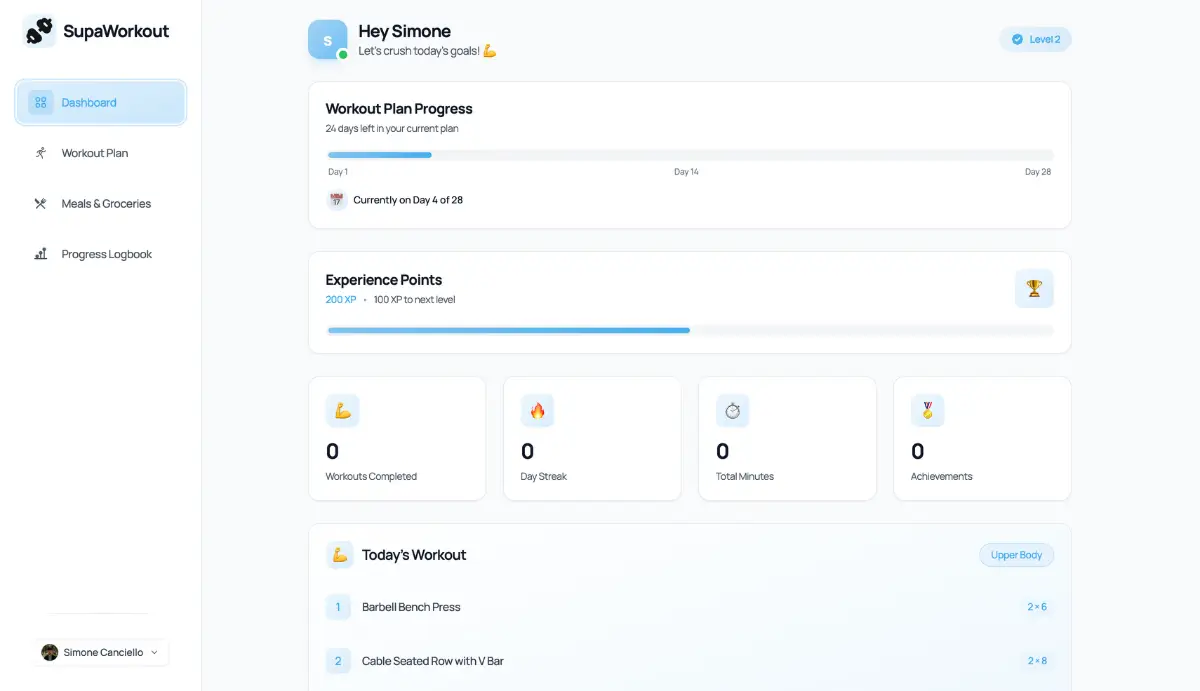Click the Experience Points progress bar

coord(690,330)
